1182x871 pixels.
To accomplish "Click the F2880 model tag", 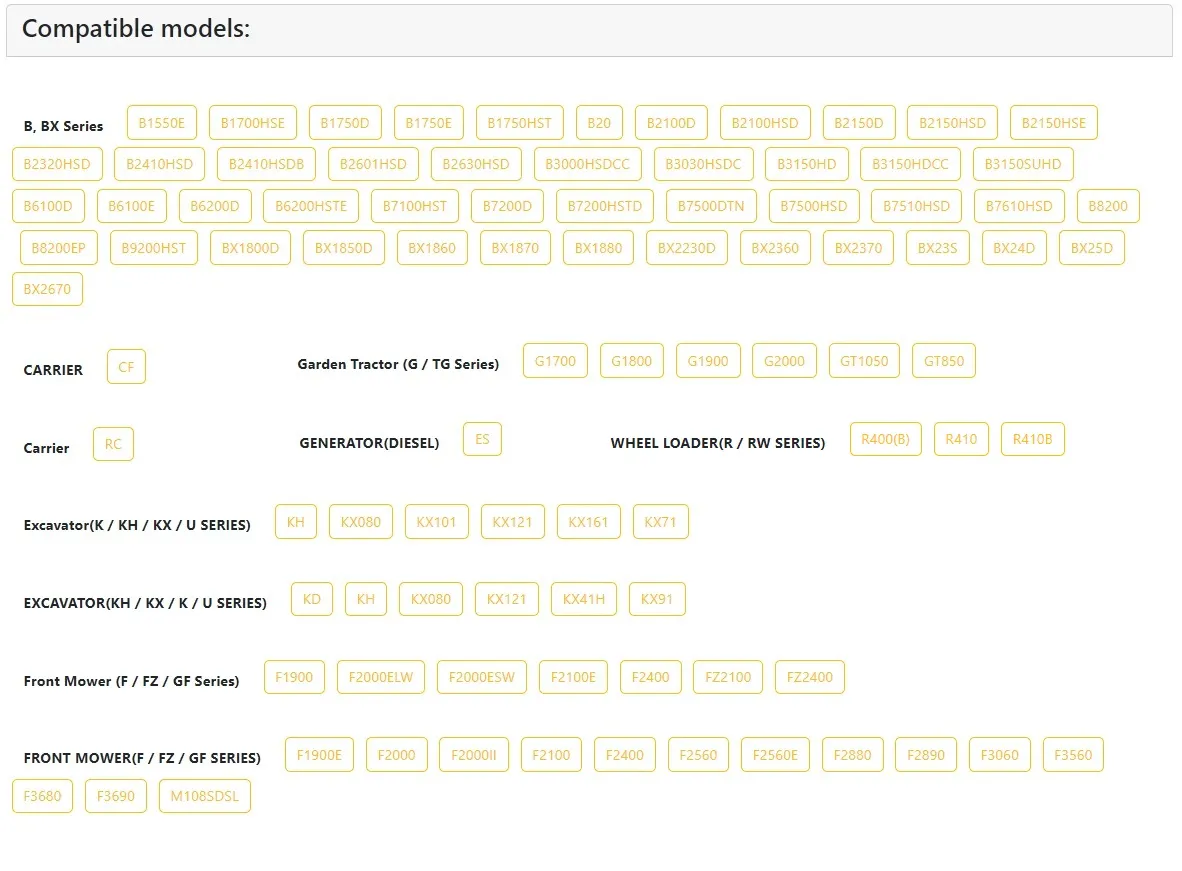I will click(x=852, y=755).
